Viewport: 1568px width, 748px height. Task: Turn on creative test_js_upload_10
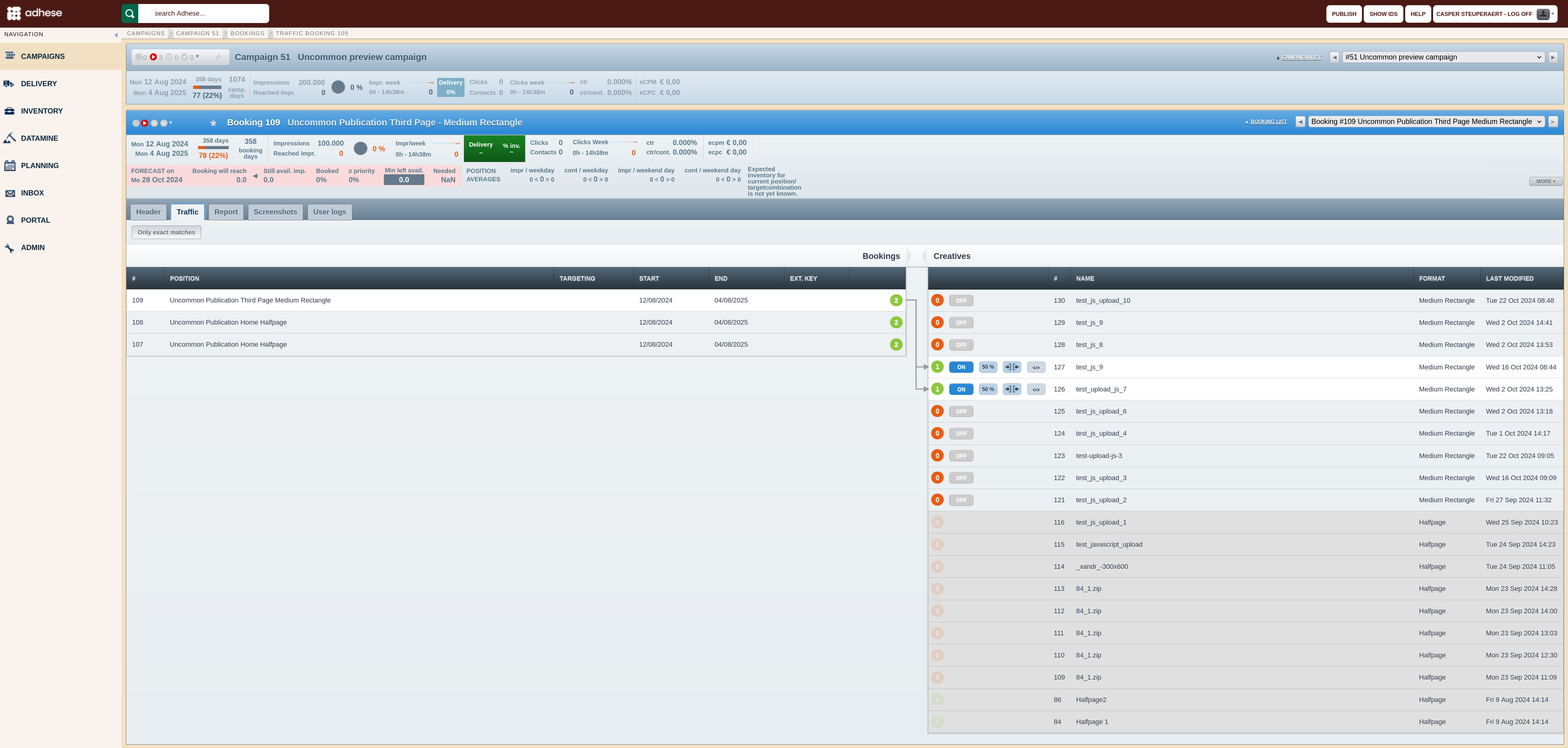click(x=961, y=301)
